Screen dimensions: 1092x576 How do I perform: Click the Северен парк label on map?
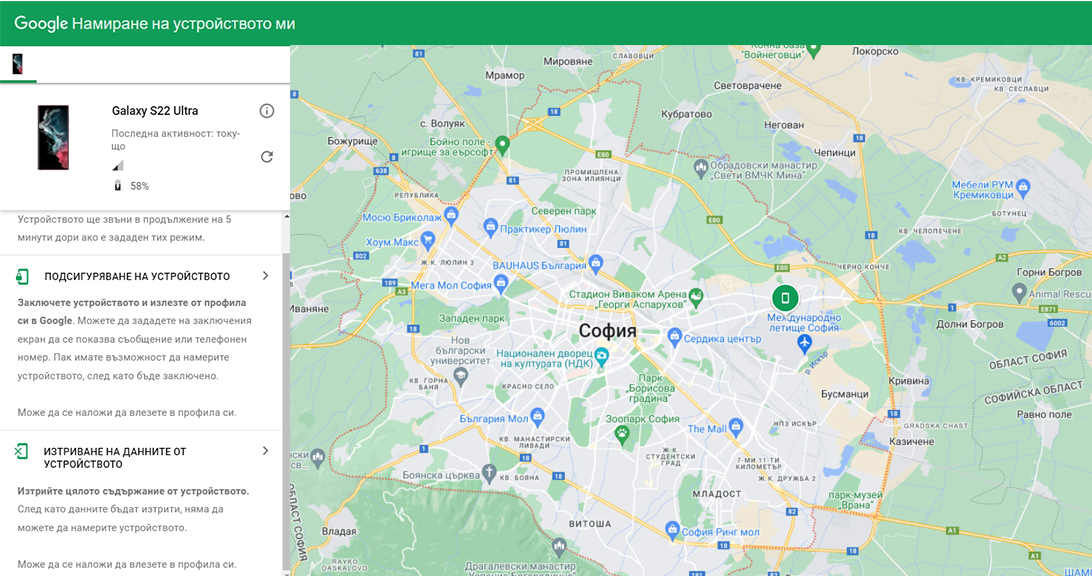[x=563, y=211]
